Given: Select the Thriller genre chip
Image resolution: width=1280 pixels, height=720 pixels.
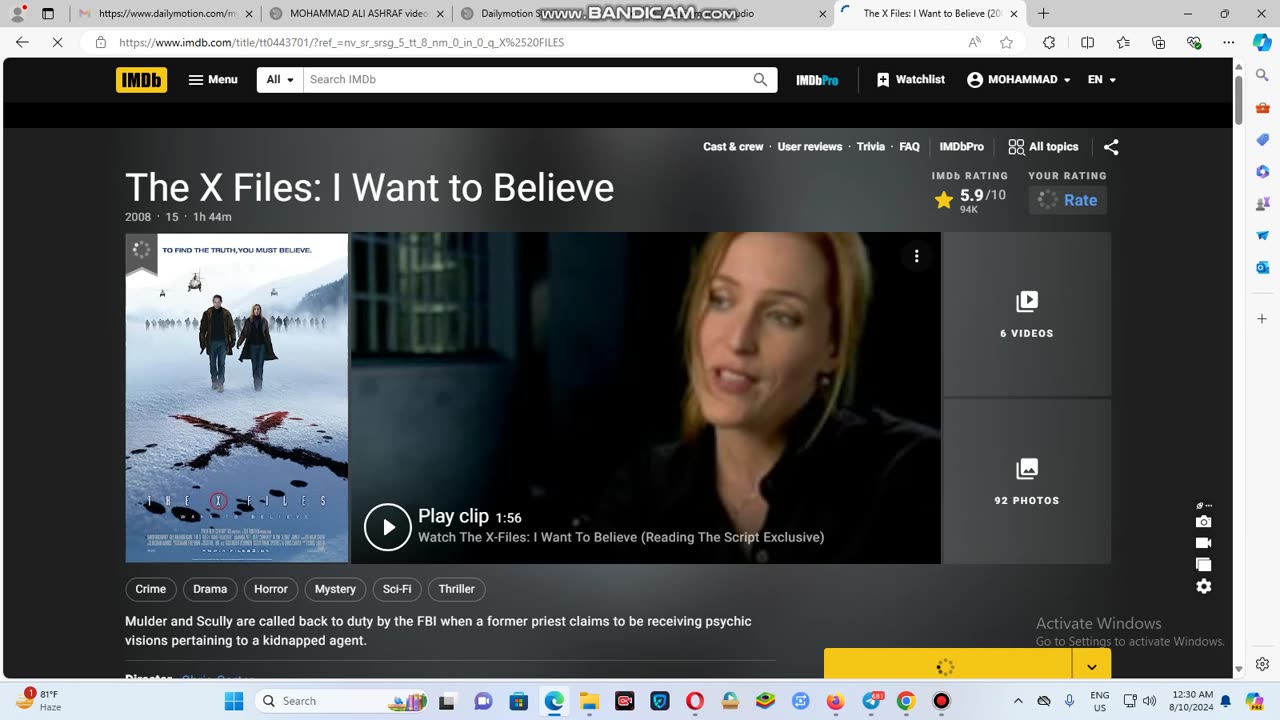Looking at the screenshot, I should tap(456, 589).
